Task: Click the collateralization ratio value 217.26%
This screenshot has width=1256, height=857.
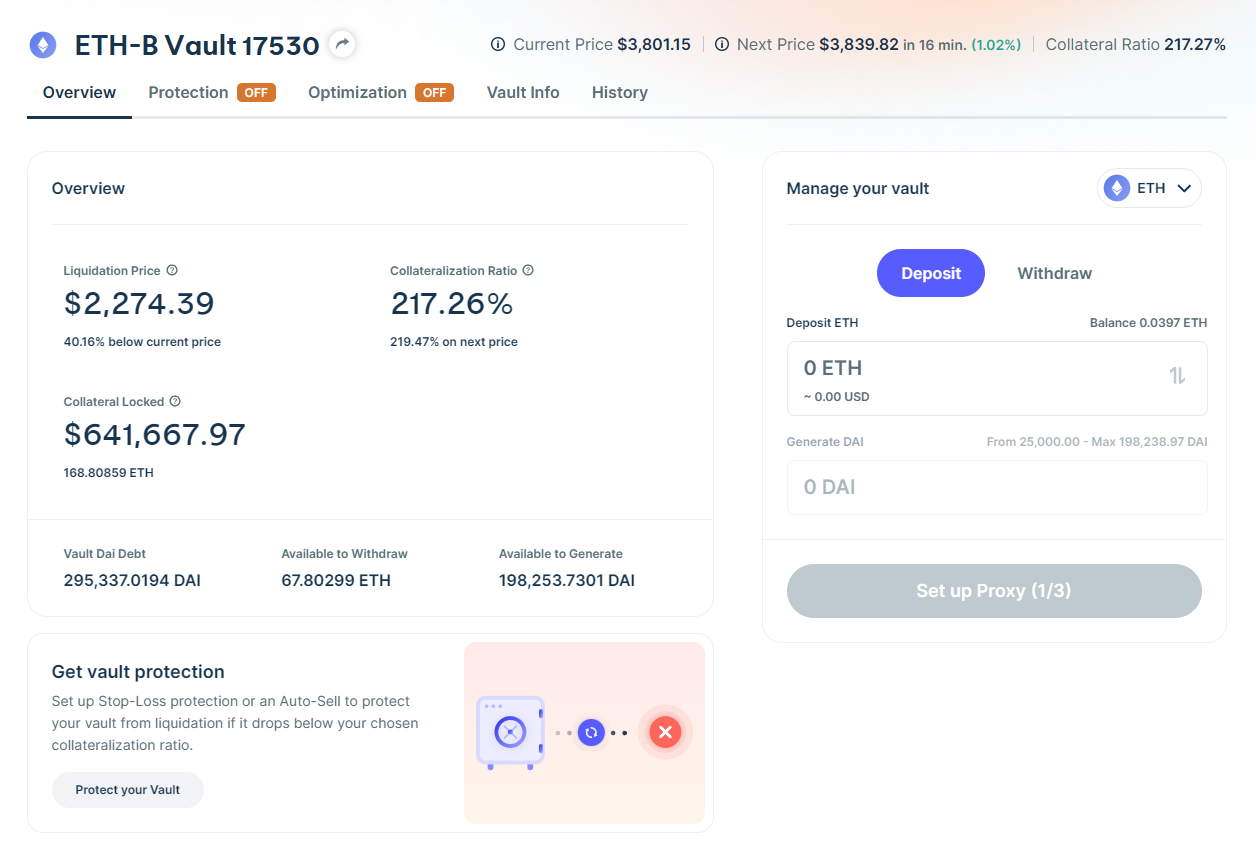Action: [x=452, y=304]
